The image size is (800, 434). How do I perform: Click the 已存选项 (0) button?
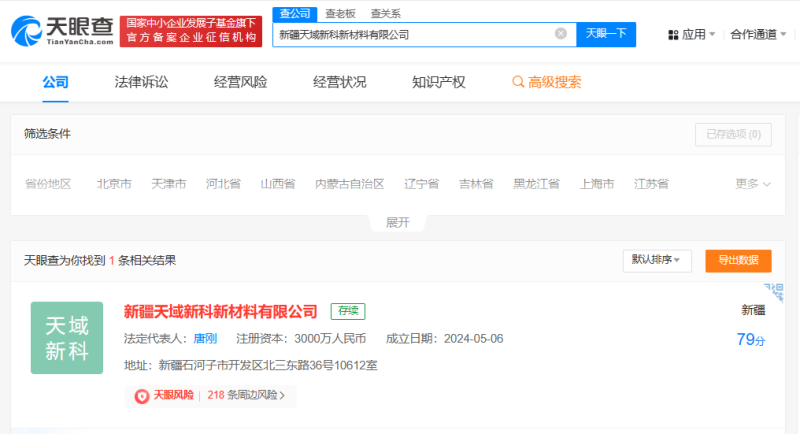tap(733, 135)
